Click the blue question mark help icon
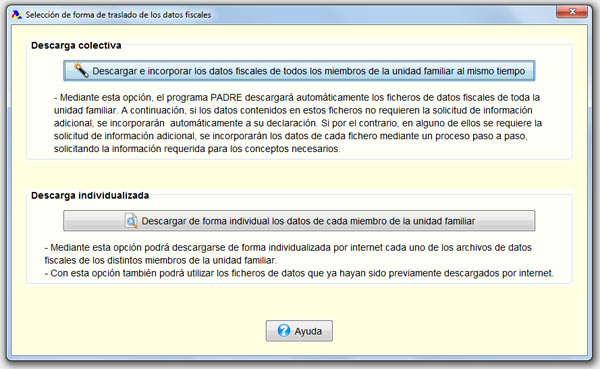The image size is (600, 369). point(284,331)
